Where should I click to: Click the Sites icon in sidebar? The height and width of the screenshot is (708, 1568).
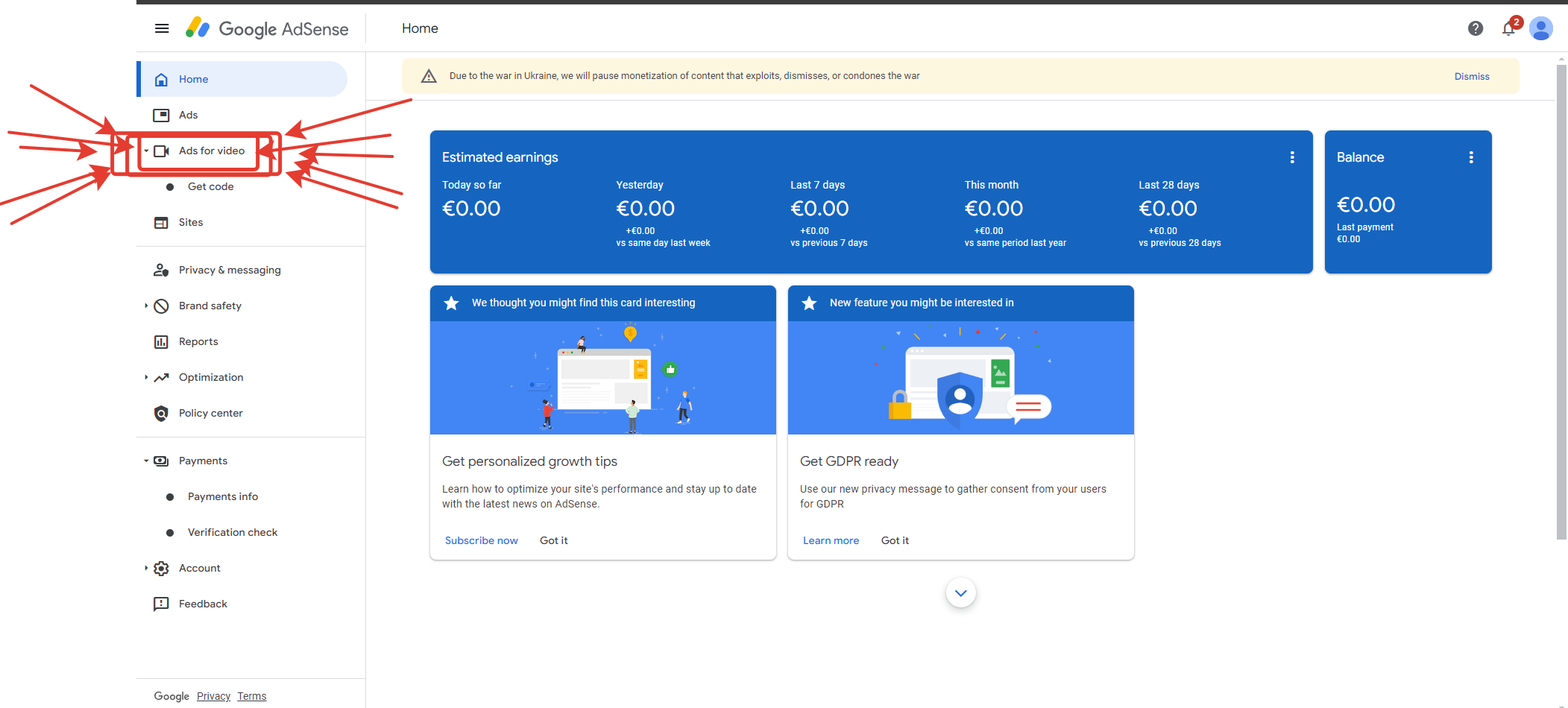(x=161, y=223)
